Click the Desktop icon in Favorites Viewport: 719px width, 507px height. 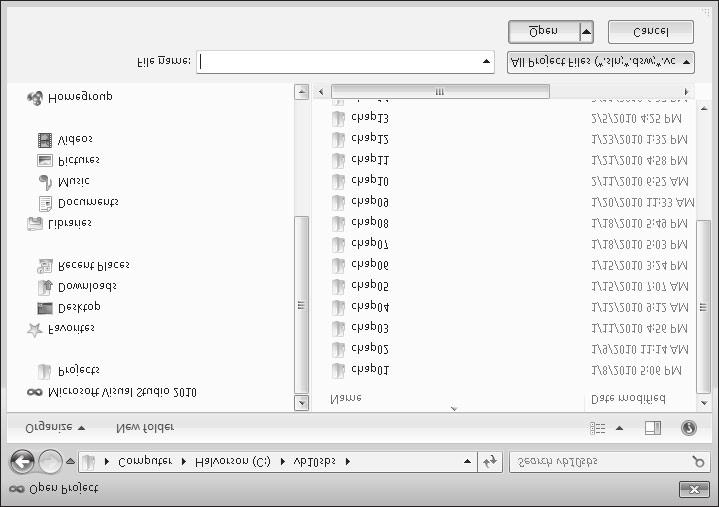[45, 308]
